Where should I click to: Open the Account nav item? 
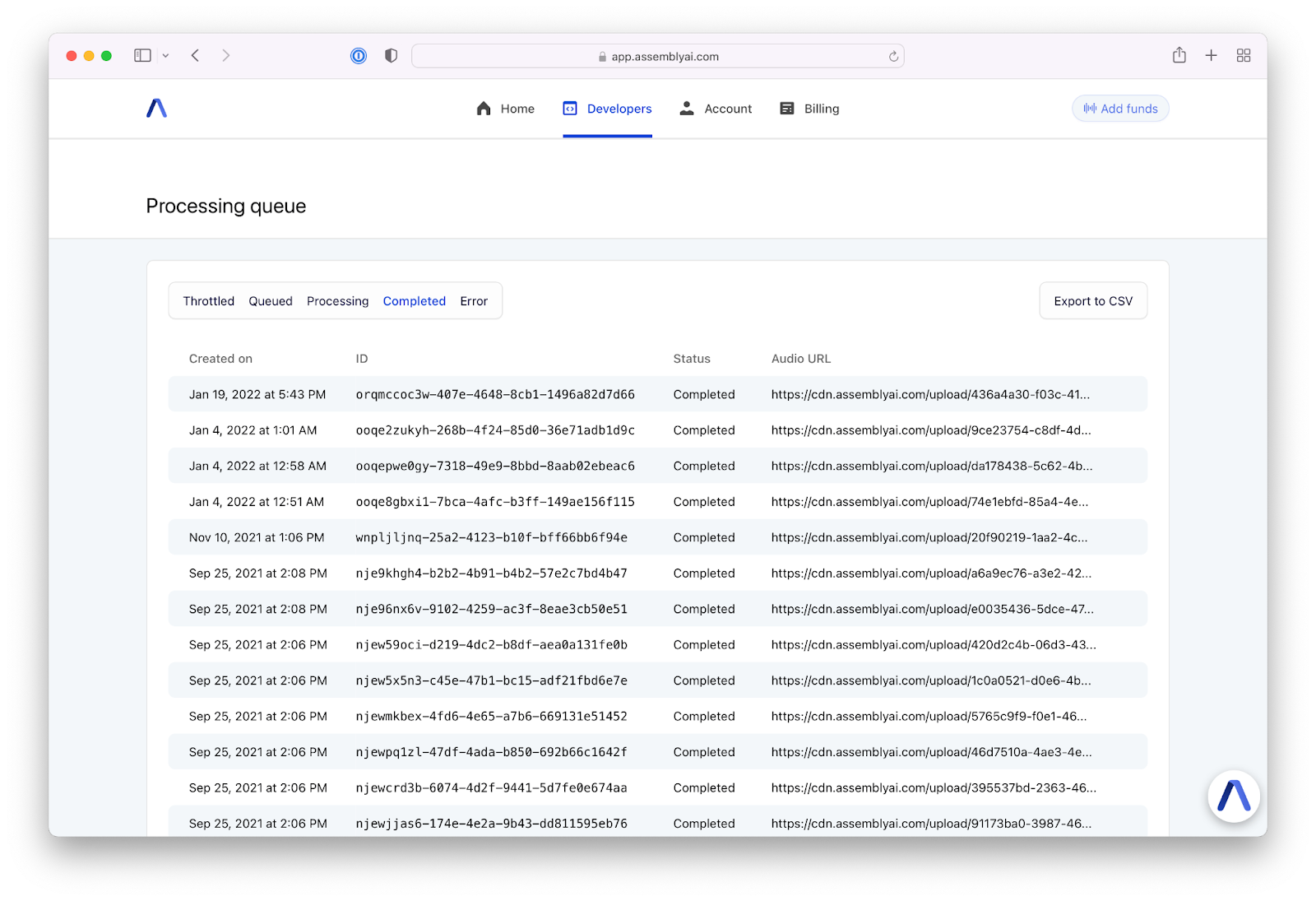click(716, 109)
